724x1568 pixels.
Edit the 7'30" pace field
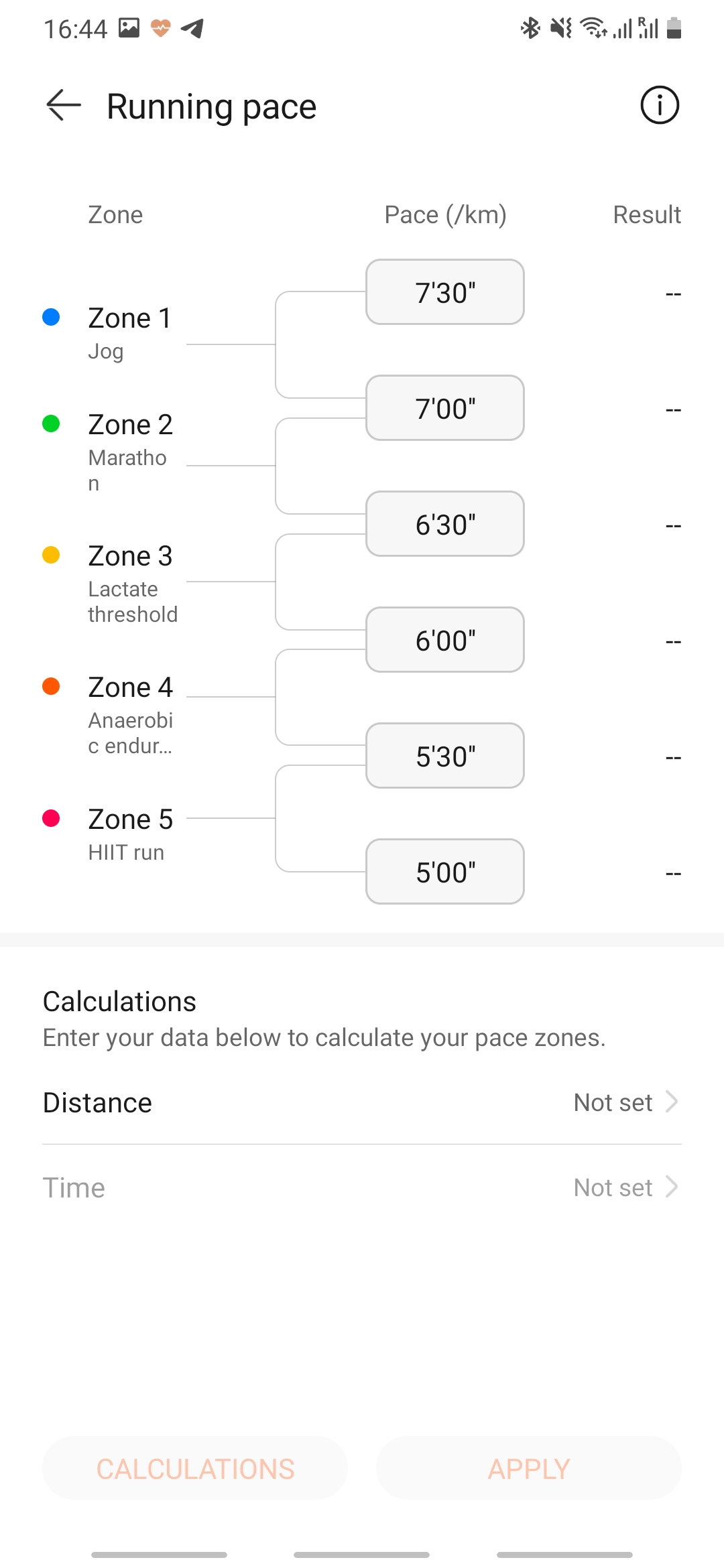tap(445, 292)
